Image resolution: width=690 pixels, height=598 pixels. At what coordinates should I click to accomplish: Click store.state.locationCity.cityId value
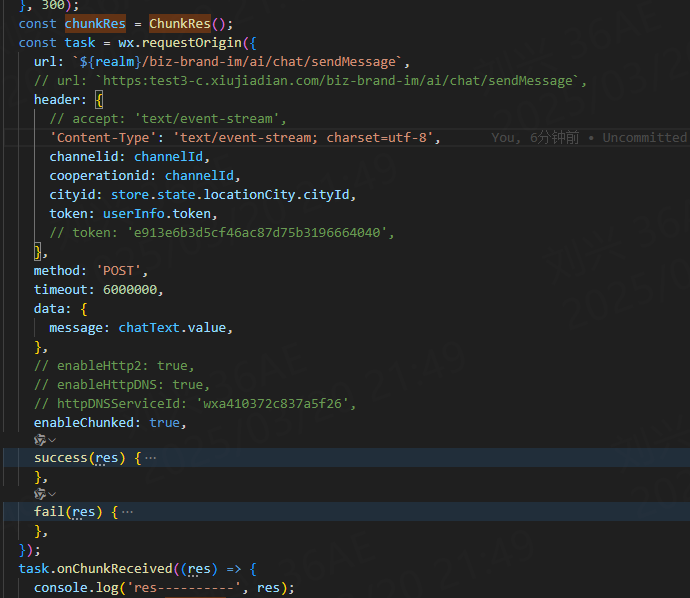click(230, 194)
